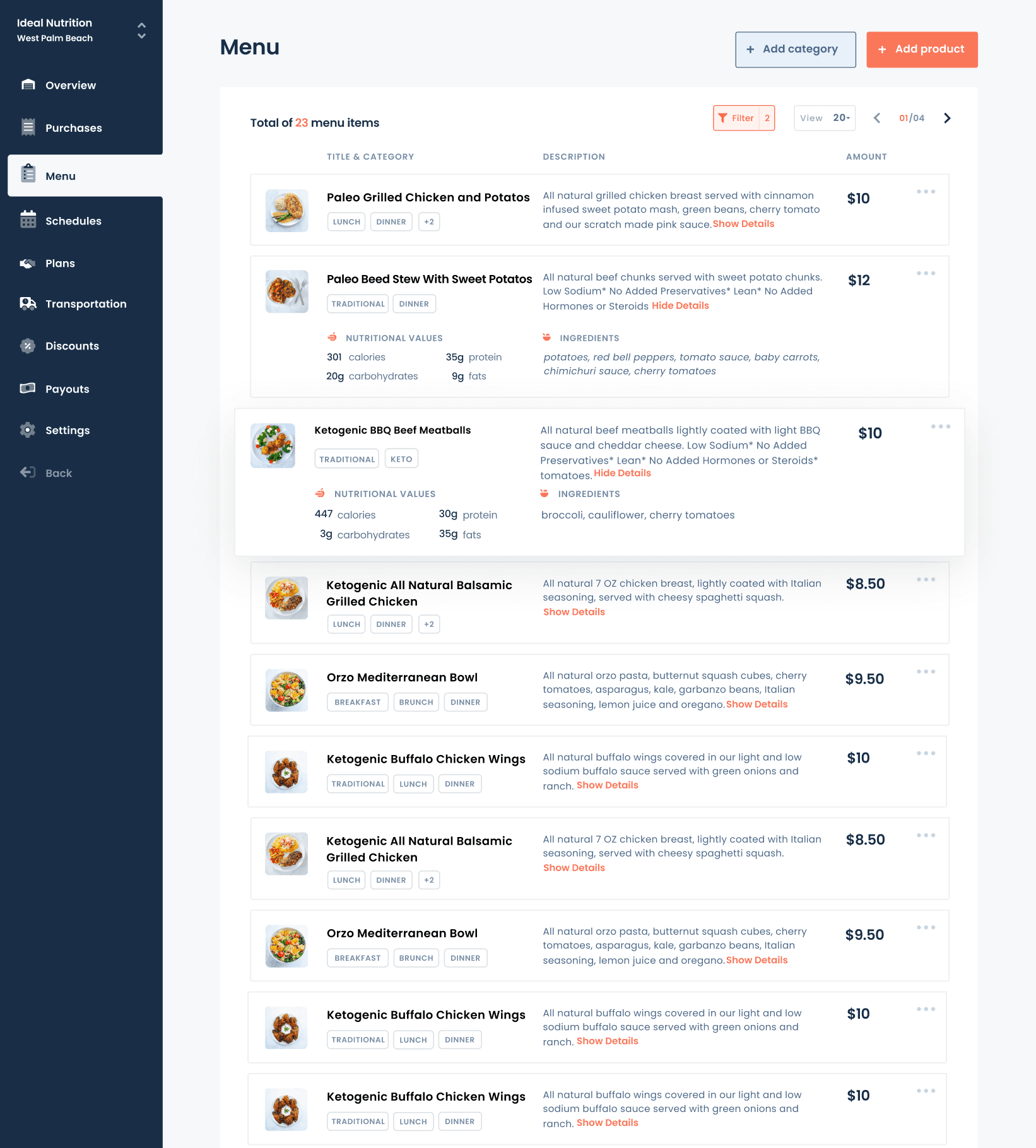Image resolution: width=1036 pixels, height=1148 pixels.
Task: Click the 01/04 page indicator
Action: click(912, 119)
